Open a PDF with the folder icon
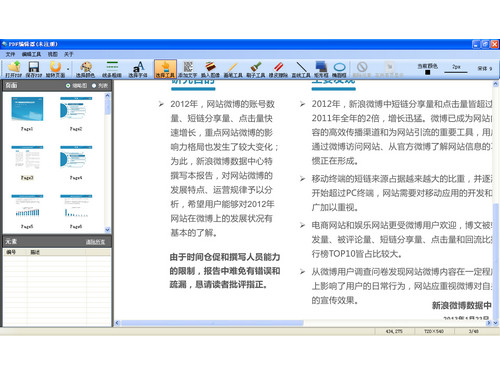This screenshot has width=500, height=375. 14,69
